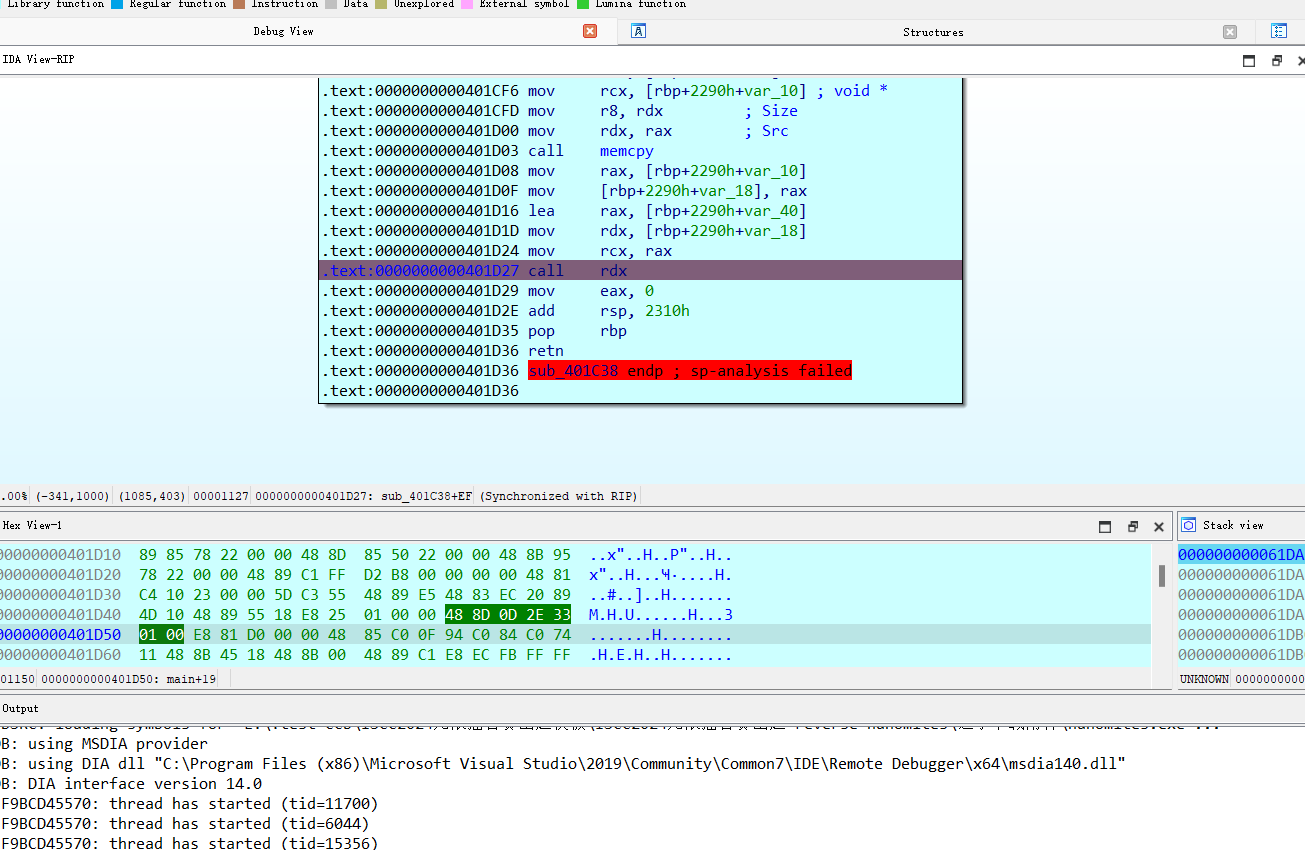Select the highlighted 'call rdx' line at 401D27
This screenshot has height=850, width=1305.
[640, 270]
